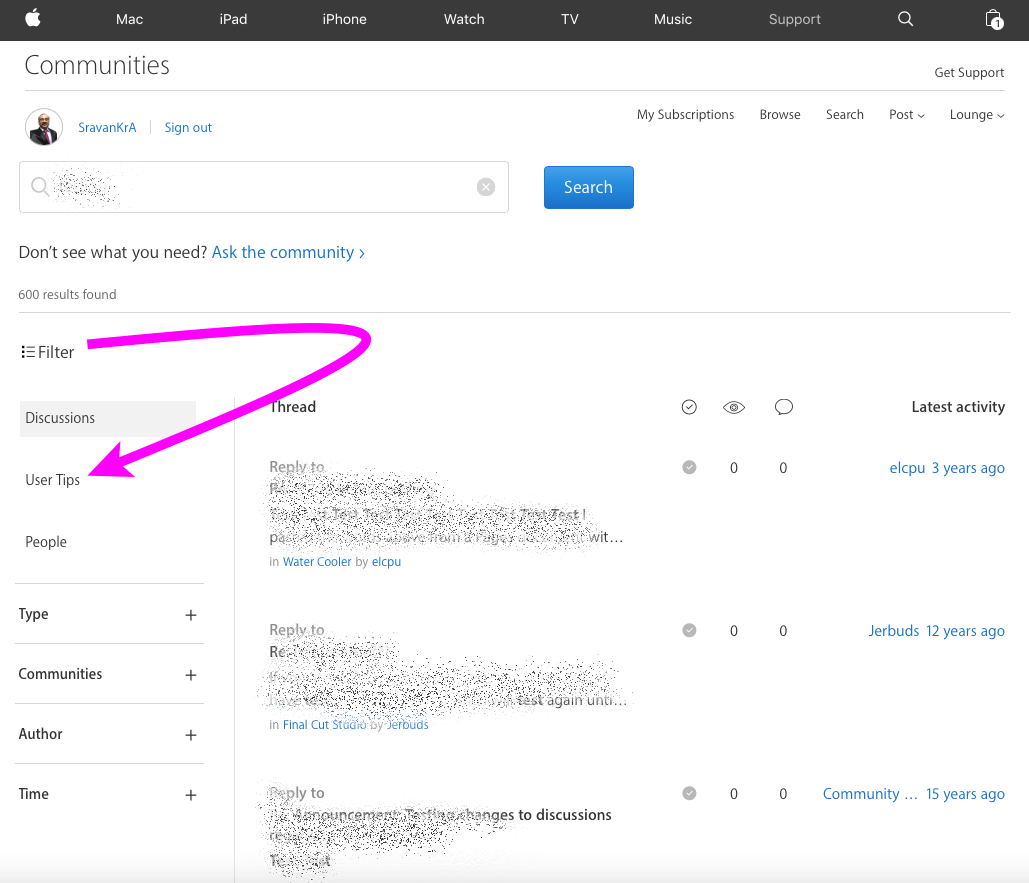Click the 600 results found text
The image size is (1029, 883).
[x=67, y=295]
